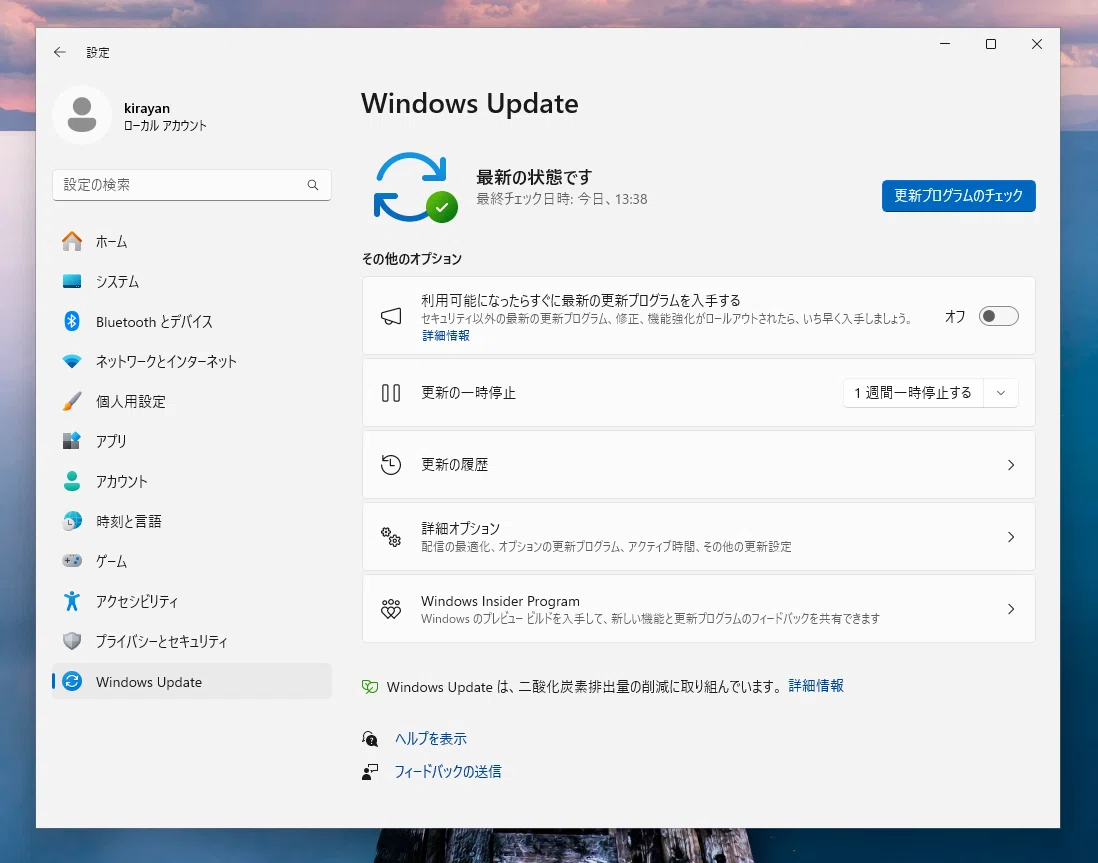Click the history clock icon at 更新の履歴
The image size is (1098, 863).
[x=391, y=465]
